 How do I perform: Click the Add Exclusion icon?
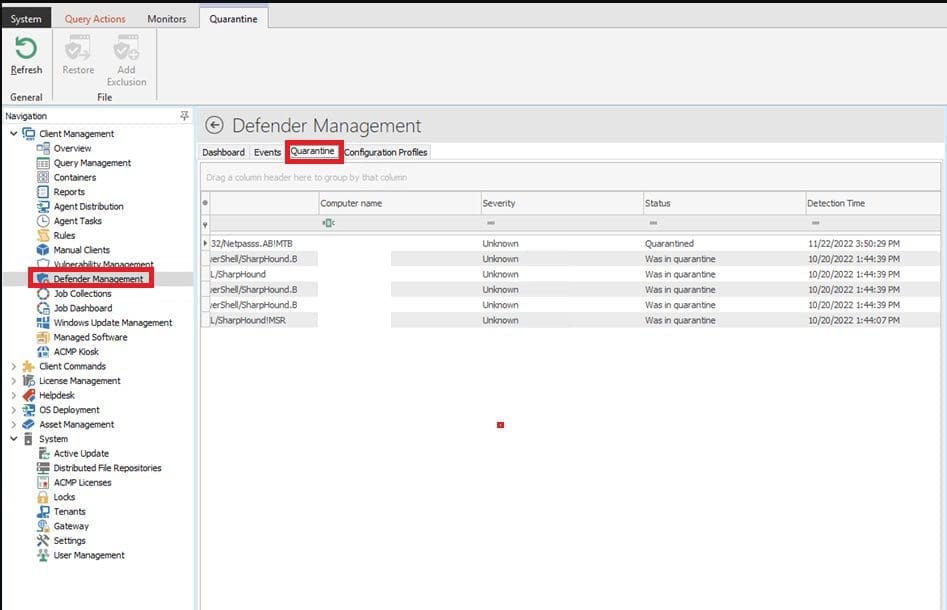[x=126, y=48]
